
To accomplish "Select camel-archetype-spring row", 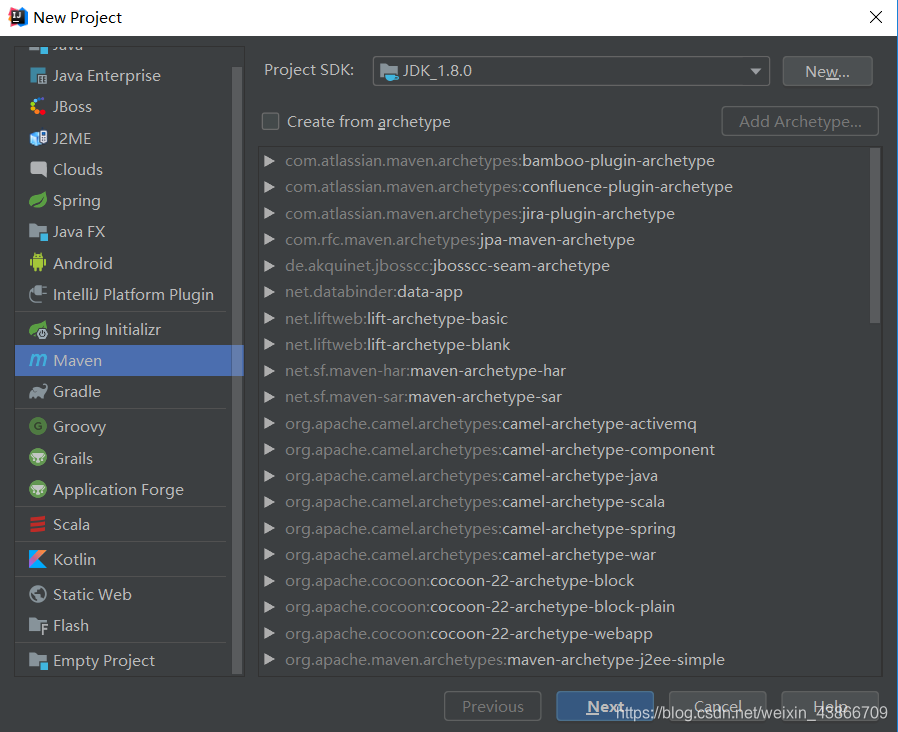I will pos(564,528).
